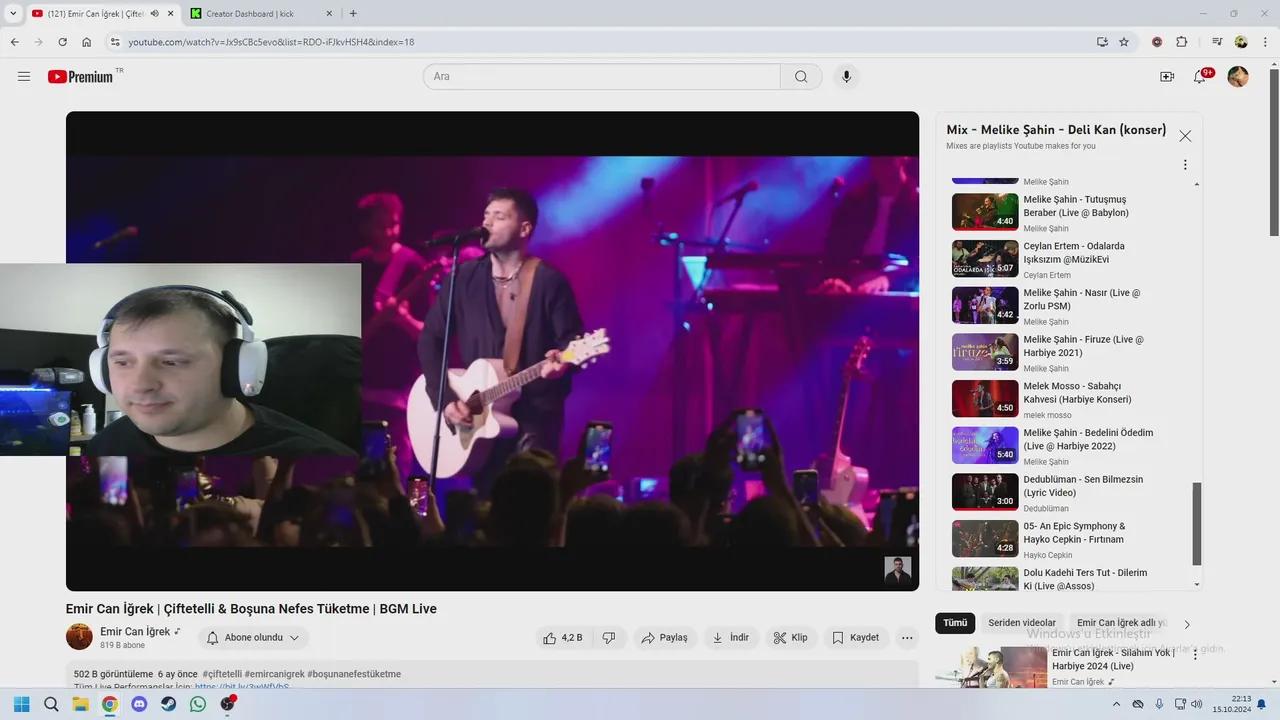Open Steam from the taskbar
The width and height of the screenshot is (1280, 720).
pyautogui.click(x=168, y=704)
